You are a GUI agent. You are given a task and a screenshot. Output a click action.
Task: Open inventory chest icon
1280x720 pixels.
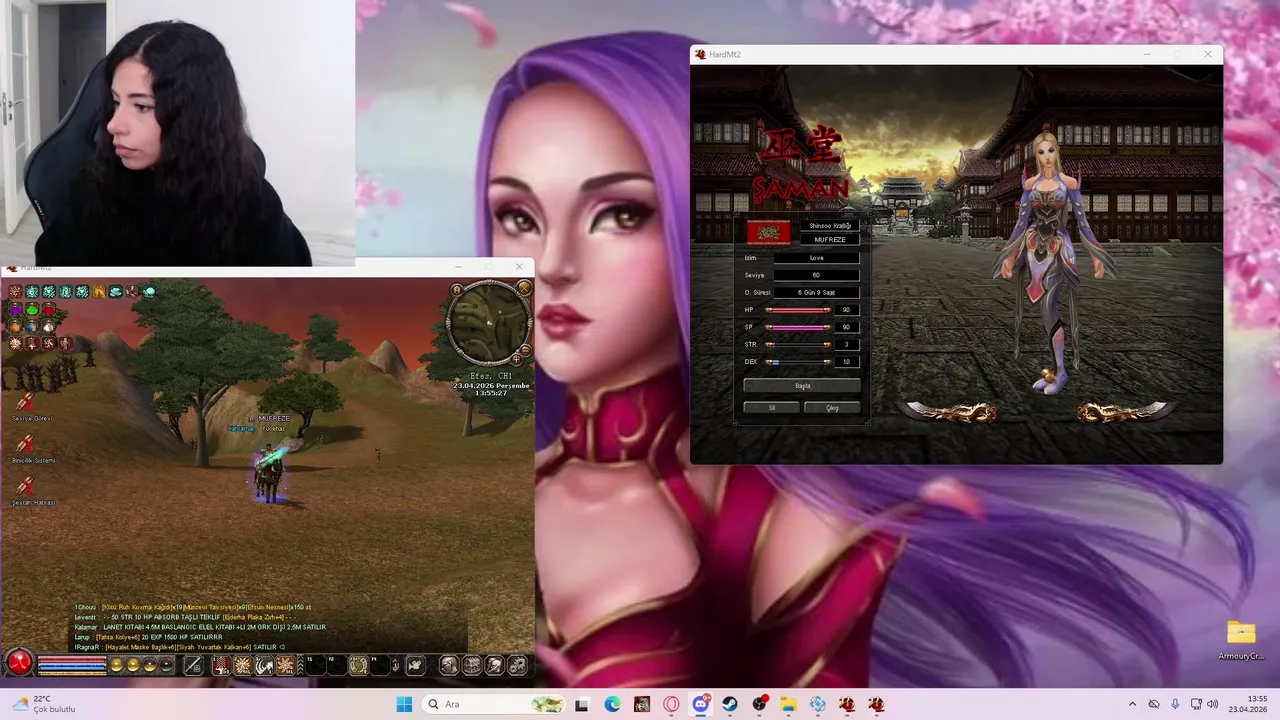click(472, 665)
